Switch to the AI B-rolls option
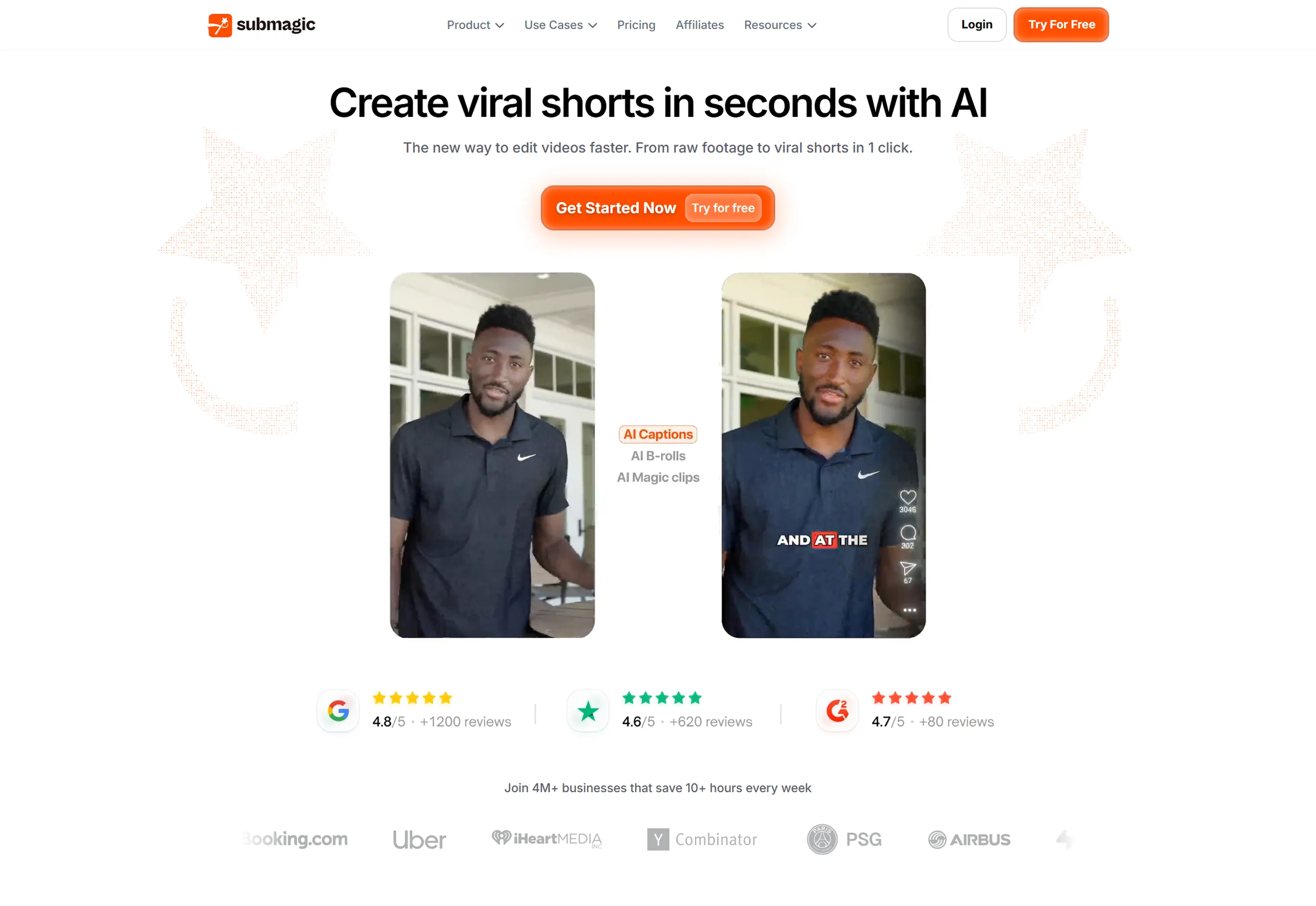This screenshot has width=1316, height=906. (x=658, y=456)
